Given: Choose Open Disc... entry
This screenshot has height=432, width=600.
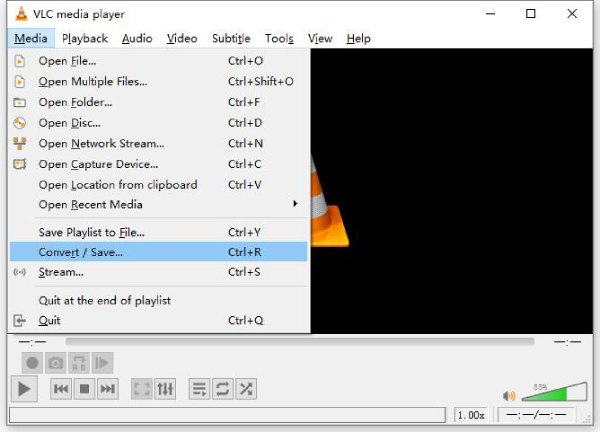Looking at the screenshot, I should pyautogui.click(x=158, y=123).
